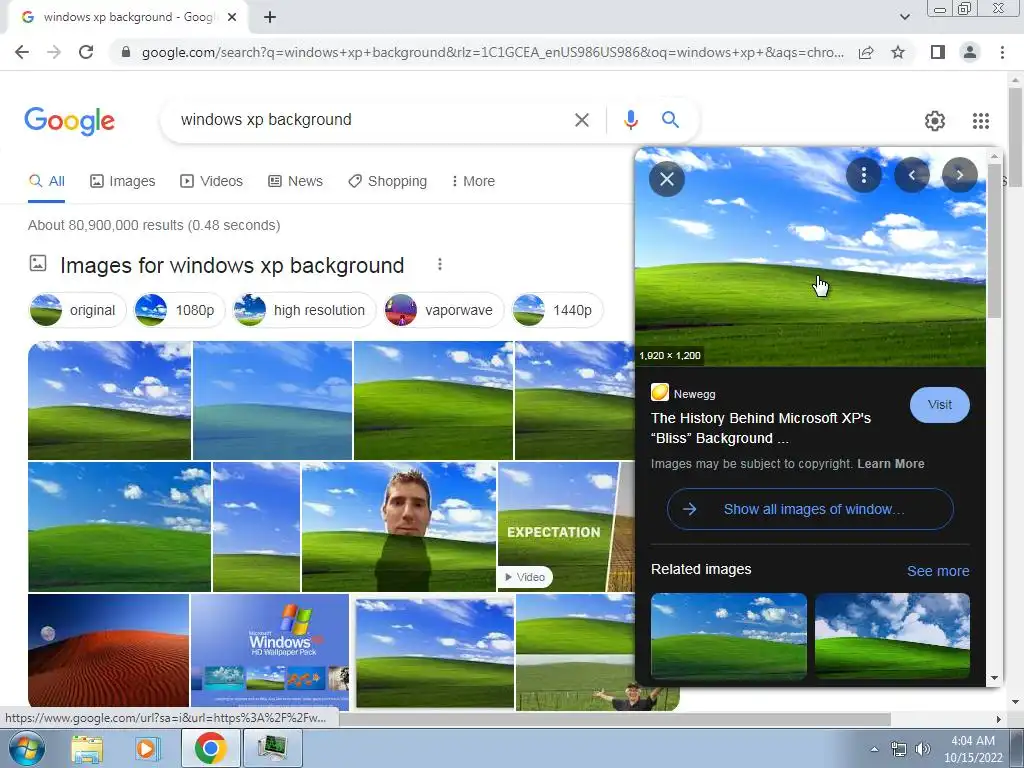Open options beside Images for heading
This screenshot has width=1024, height=768.
coord(440,264)
